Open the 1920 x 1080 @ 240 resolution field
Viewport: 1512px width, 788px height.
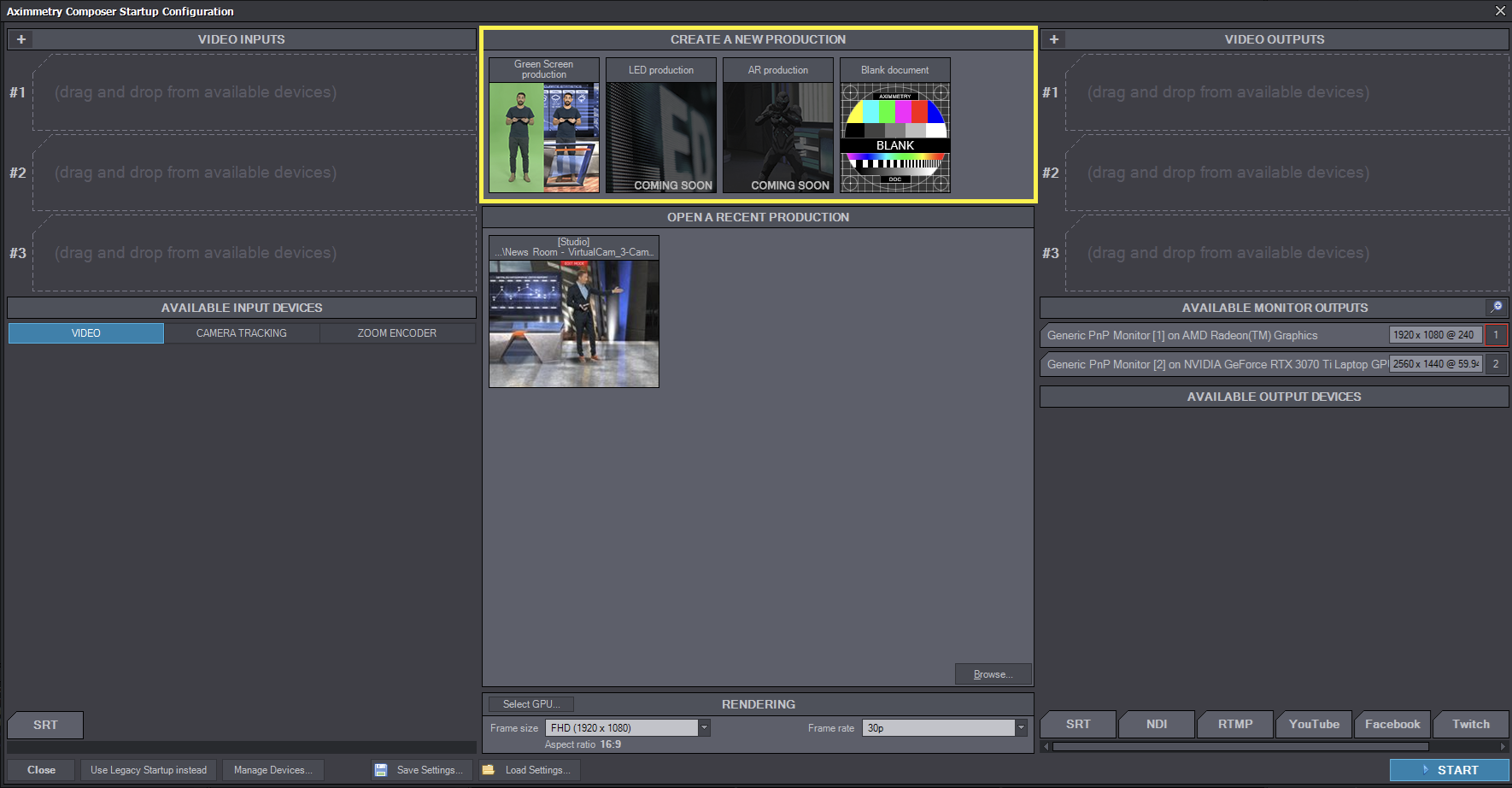[x=1435, y=335]
